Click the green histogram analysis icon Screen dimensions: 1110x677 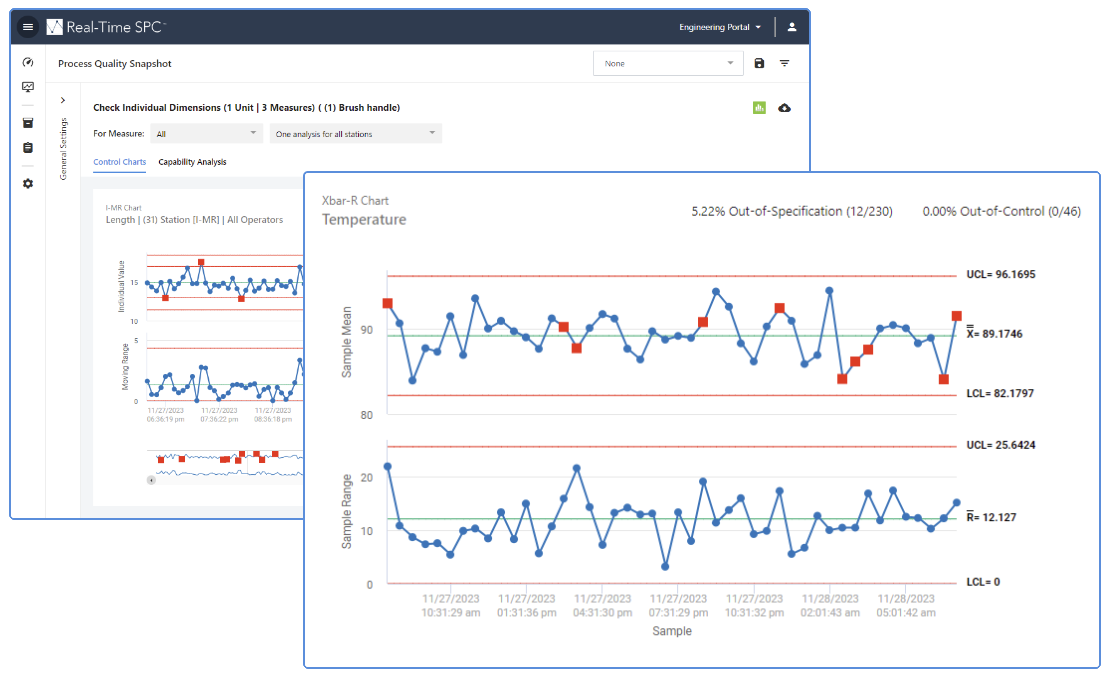point(760,107)
